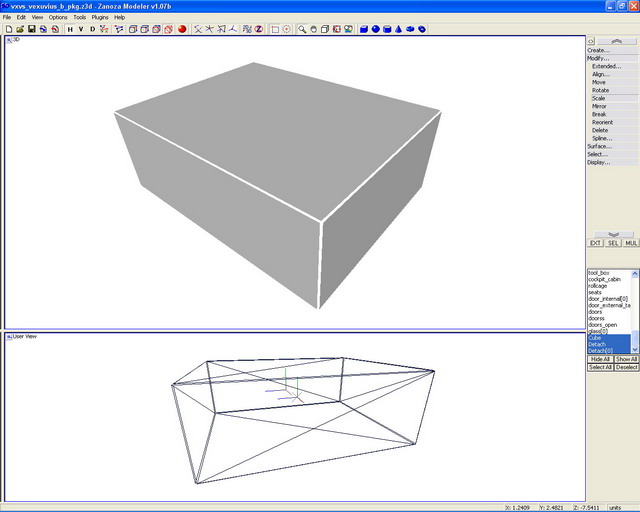Click the Save disk icon

[x=31, y=29]
